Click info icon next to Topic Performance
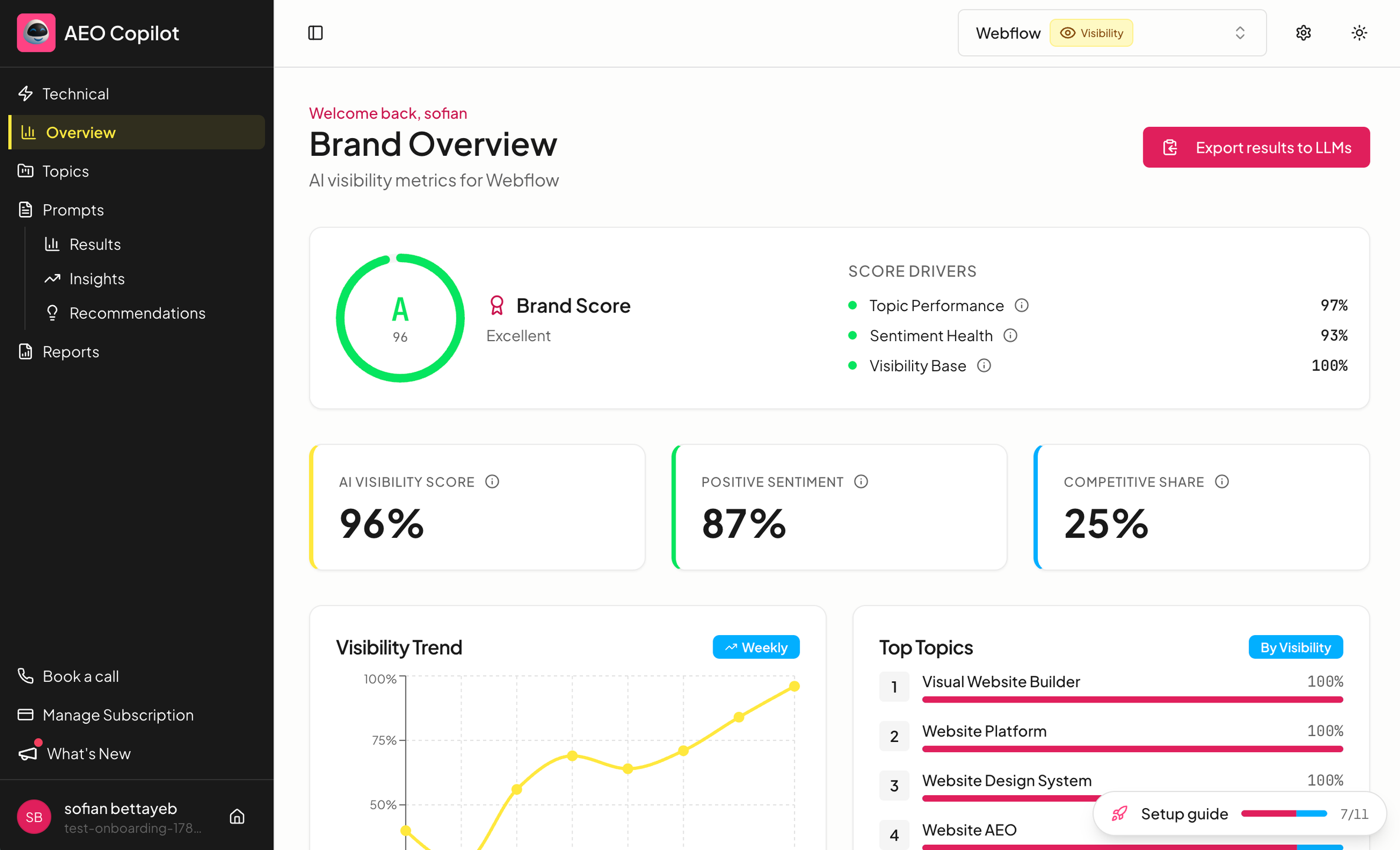The image size is (1400, 850). (1022, 305)
